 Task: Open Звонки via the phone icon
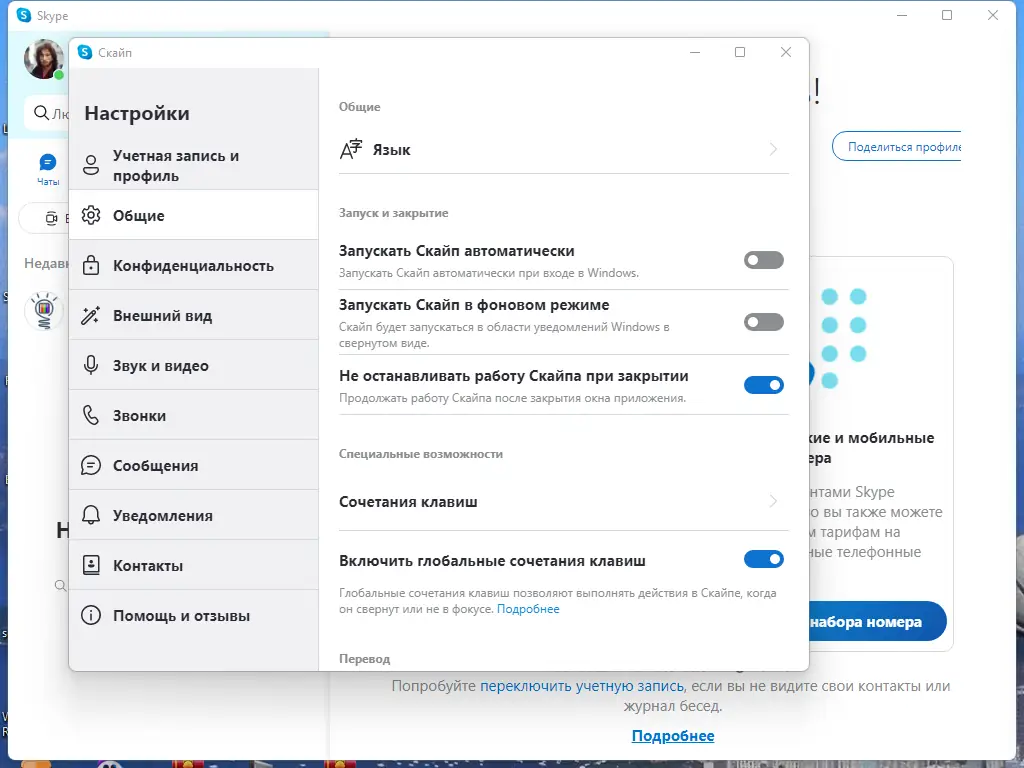pyautogui.click(x=91, y=414)
